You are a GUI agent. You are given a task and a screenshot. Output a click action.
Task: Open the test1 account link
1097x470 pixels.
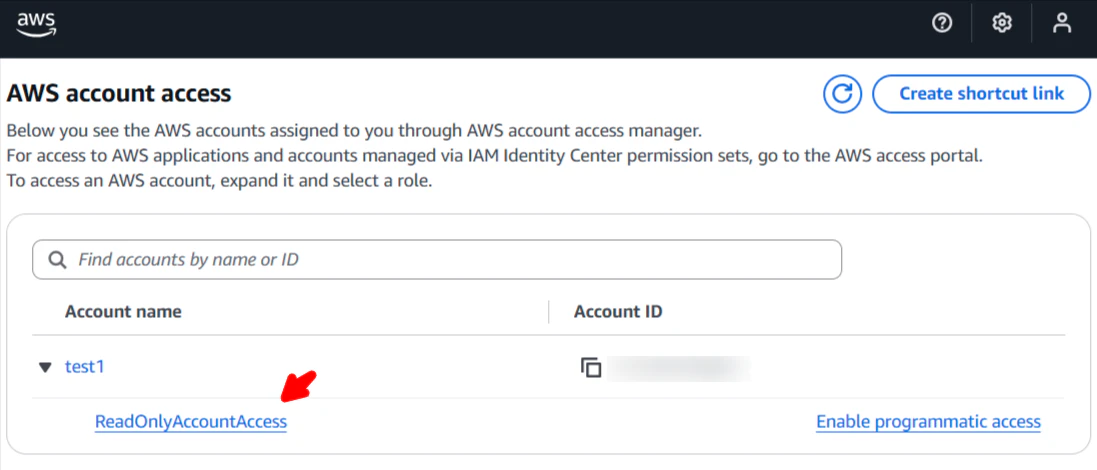tap(85, 366)
